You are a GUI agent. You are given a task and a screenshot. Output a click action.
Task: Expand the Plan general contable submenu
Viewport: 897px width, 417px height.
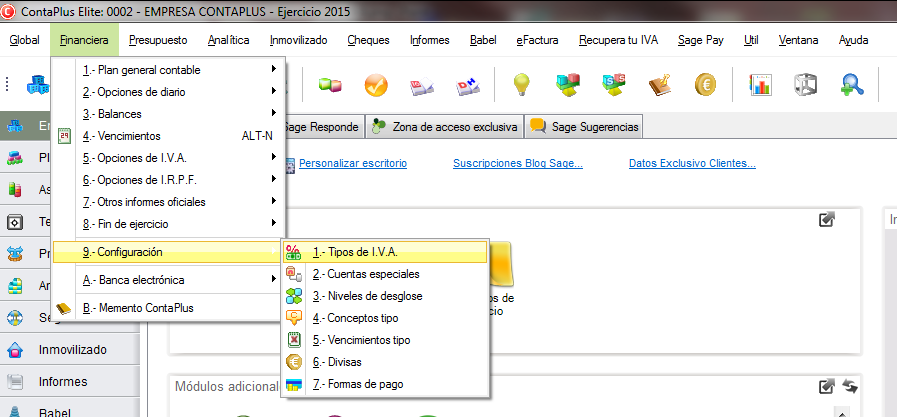point(275,70)
